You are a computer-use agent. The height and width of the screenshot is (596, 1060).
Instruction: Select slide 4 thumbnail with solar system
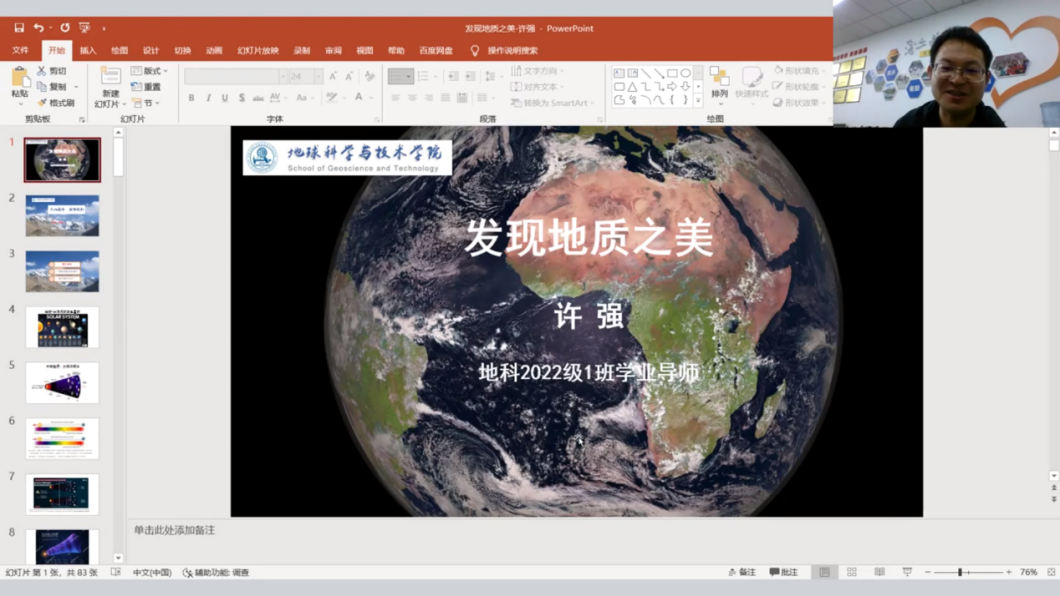pos(62,328)
